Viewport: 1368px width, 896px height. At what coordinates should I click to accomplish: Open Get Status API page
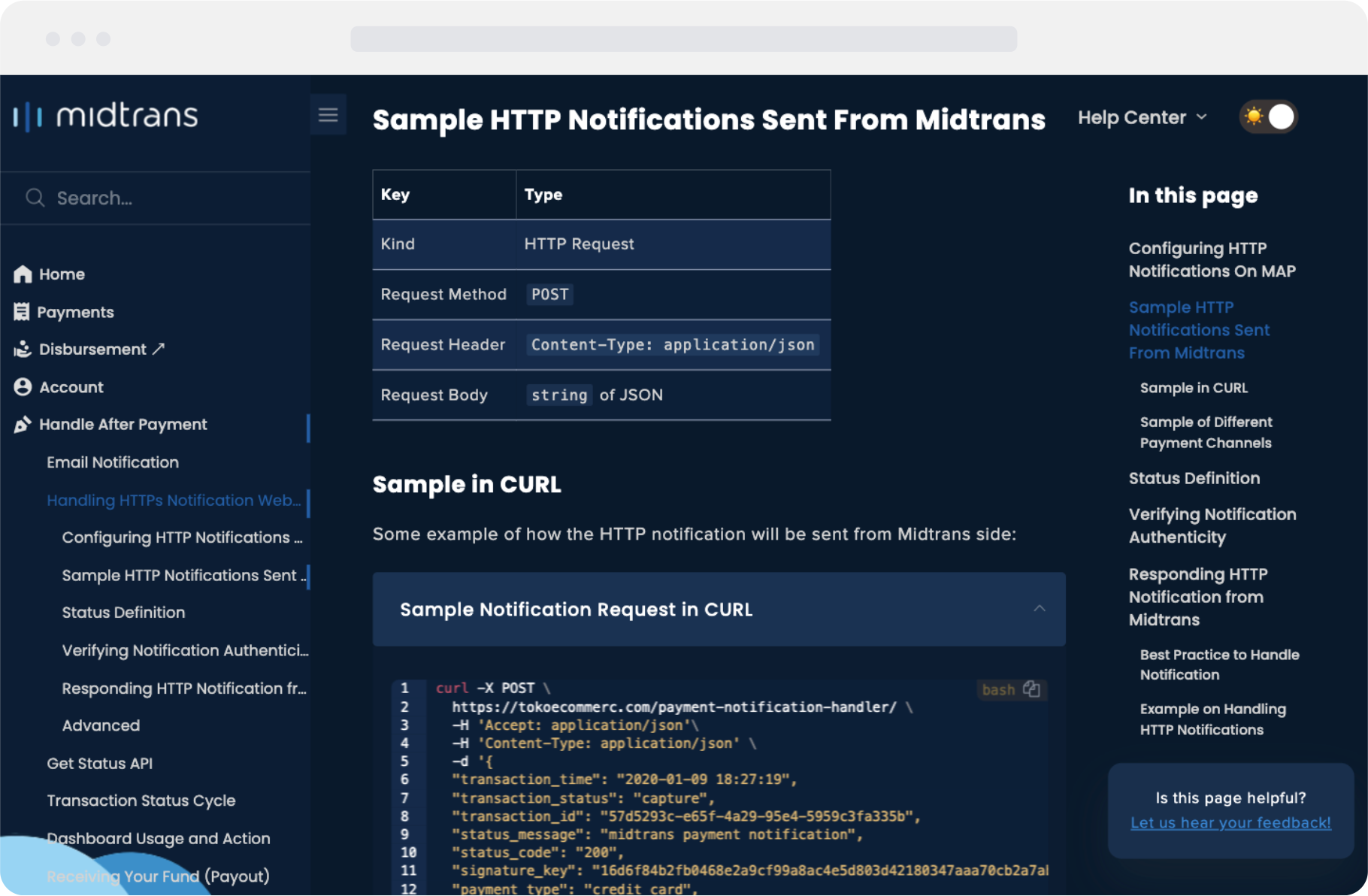pyautogui.click(x=99, y=763)
